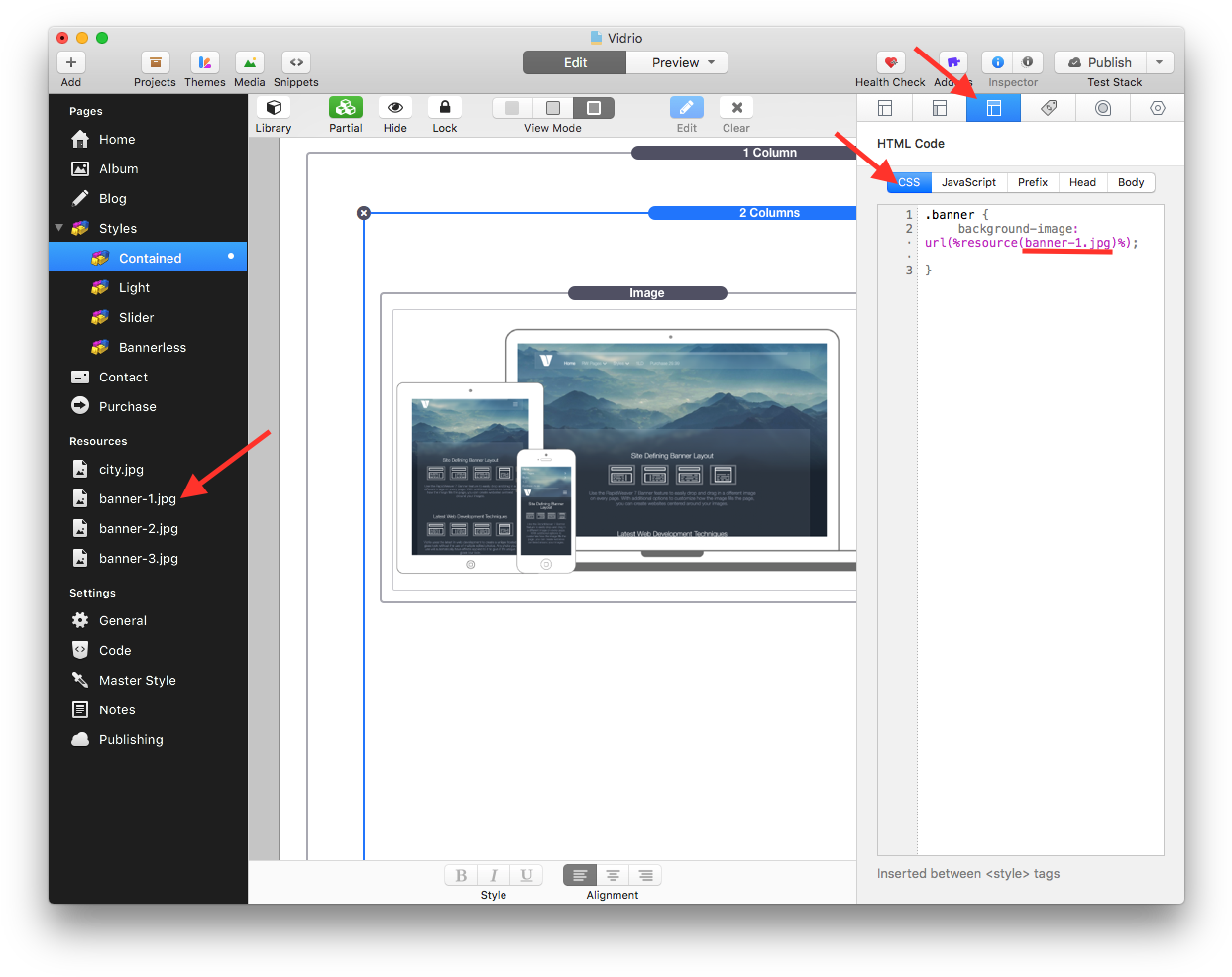1232x977 pixels.
Task: Click the Edit mode button
Action: coord(575,62)
